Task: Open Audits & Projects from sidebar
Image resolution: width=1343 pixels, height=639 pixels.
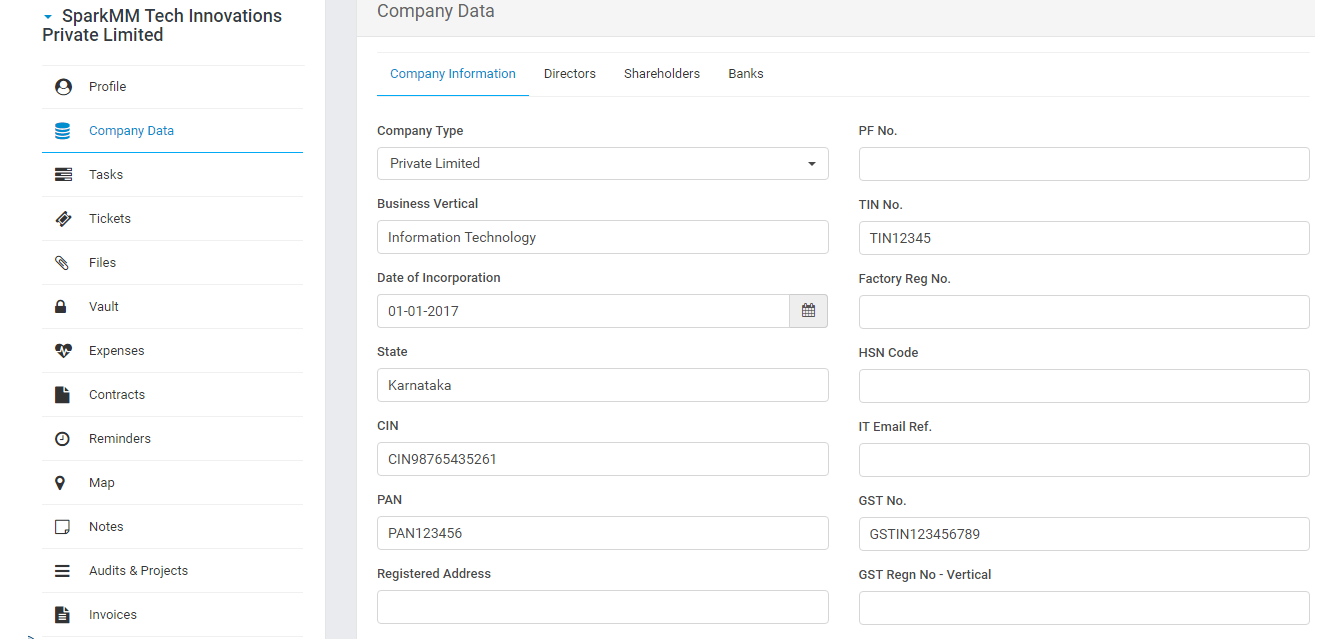Action: click(x=138, y=571)
